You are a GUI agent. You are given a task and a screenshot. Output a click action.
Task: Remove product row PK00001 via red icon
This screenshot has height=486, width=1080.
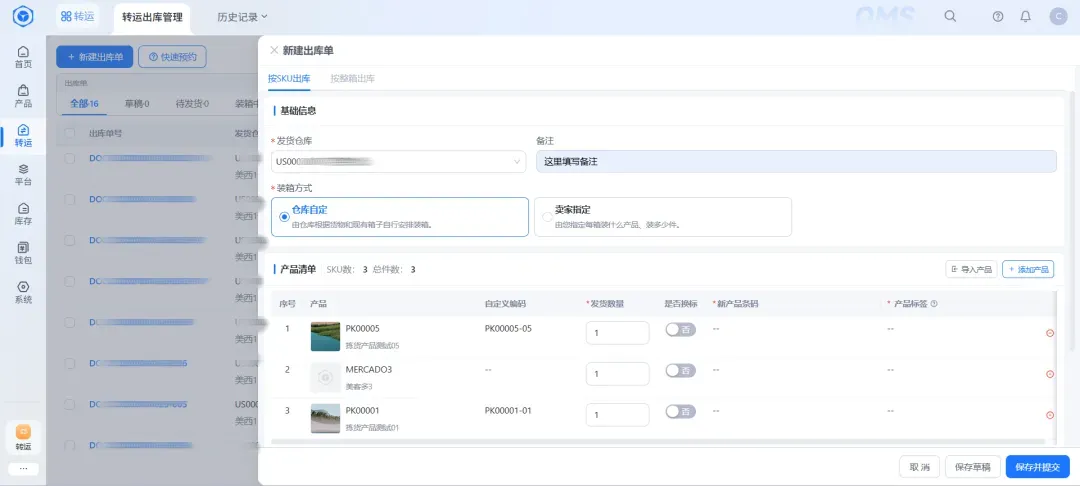[1050, 415]
